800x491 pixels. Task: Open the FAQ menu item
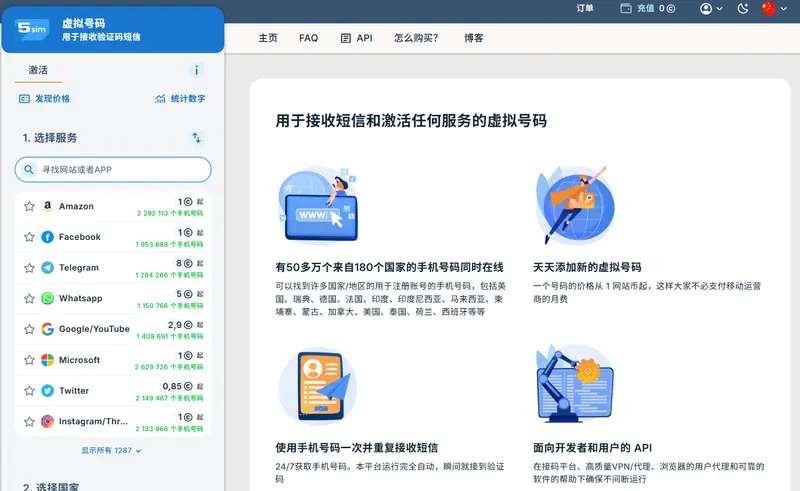coord(308,38)
